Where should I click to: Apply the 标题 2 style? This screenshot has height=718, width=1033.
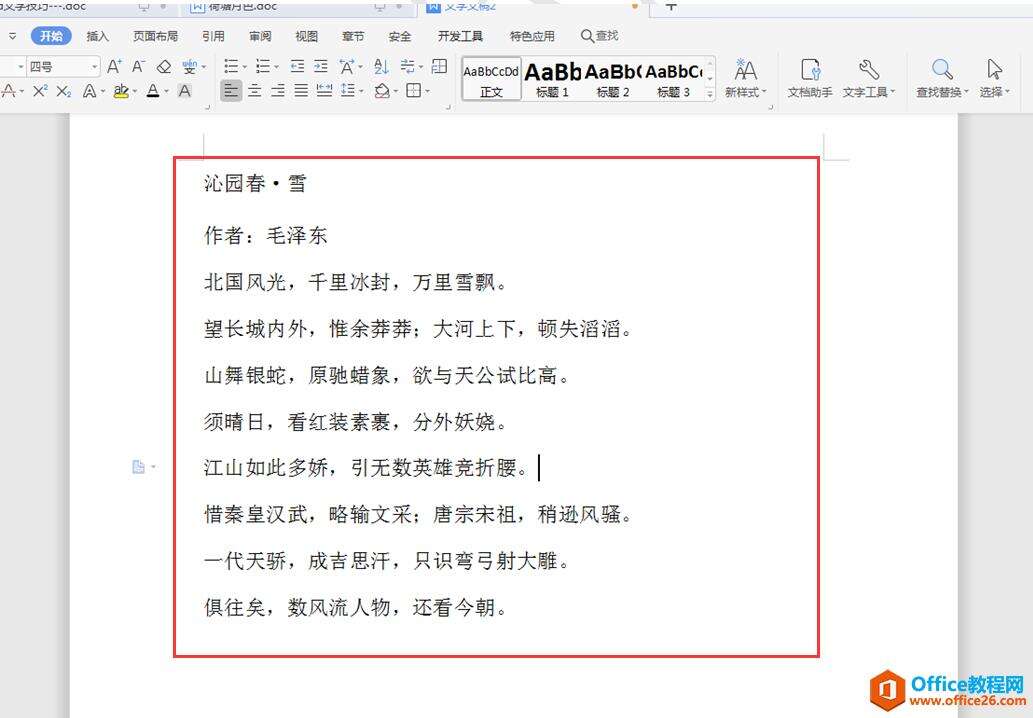click(613, 78)
